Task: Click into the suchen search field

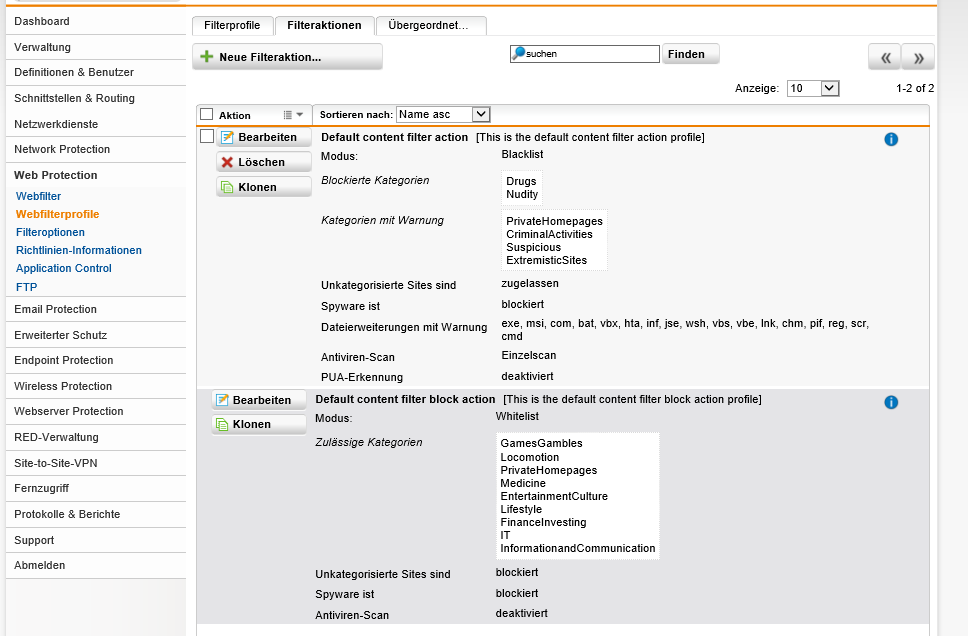Action: [x=590, y=54]
